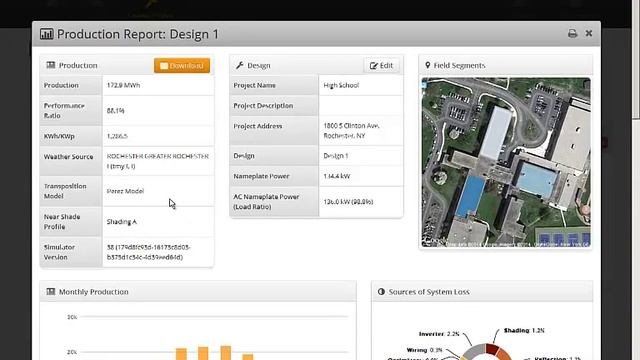This screenshot has width=640, height=360.
Task: Click the dark blue field segment on map
Action: (471, 196)
